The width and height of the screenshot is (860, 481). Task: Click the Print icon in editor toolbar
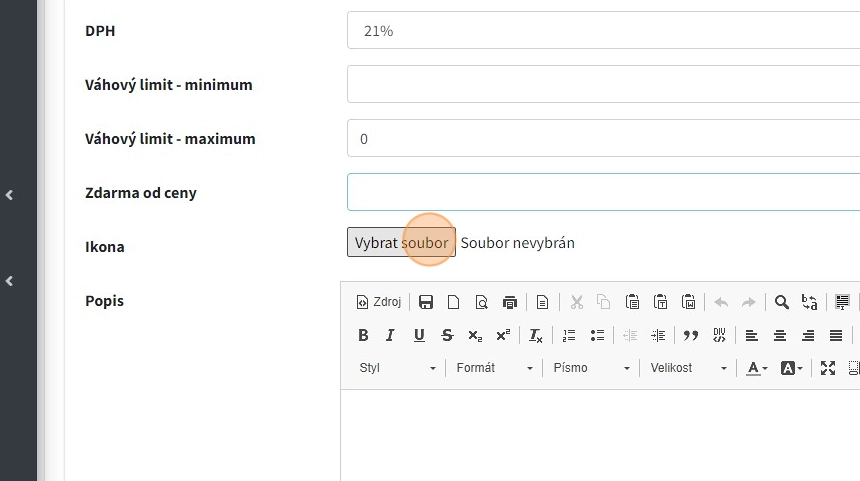point(510,302)
